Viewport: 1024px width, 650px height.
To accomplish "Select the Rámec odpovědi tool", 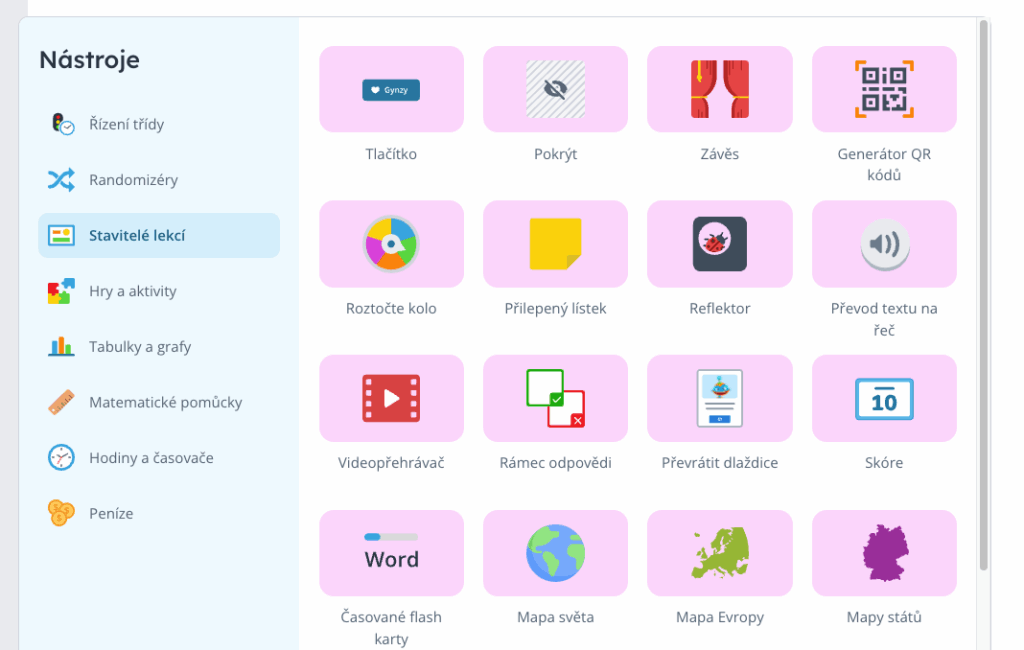I will point(555,398).
